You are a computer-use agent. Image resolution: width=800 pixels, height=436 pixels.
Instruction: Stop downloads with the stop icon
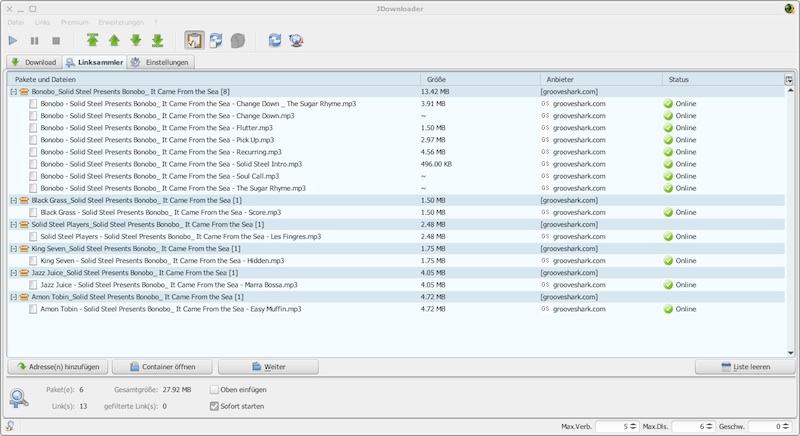point(56,40)
